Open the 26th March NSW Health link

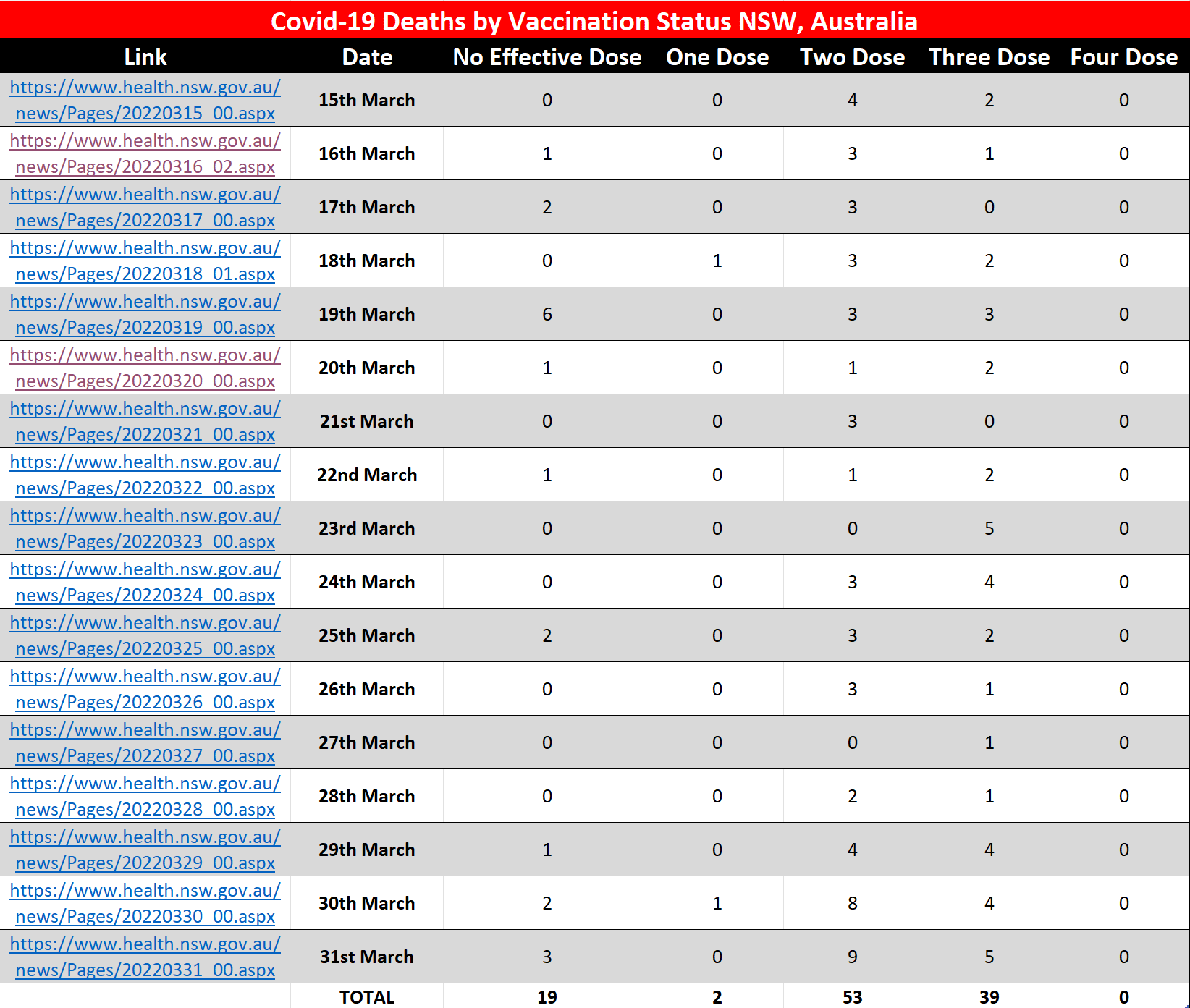[145, 689]
